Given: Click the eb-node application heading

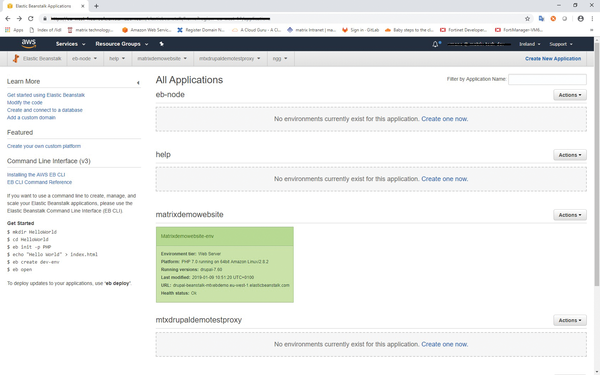Looking at the screenshot, I should pos(170,95).
